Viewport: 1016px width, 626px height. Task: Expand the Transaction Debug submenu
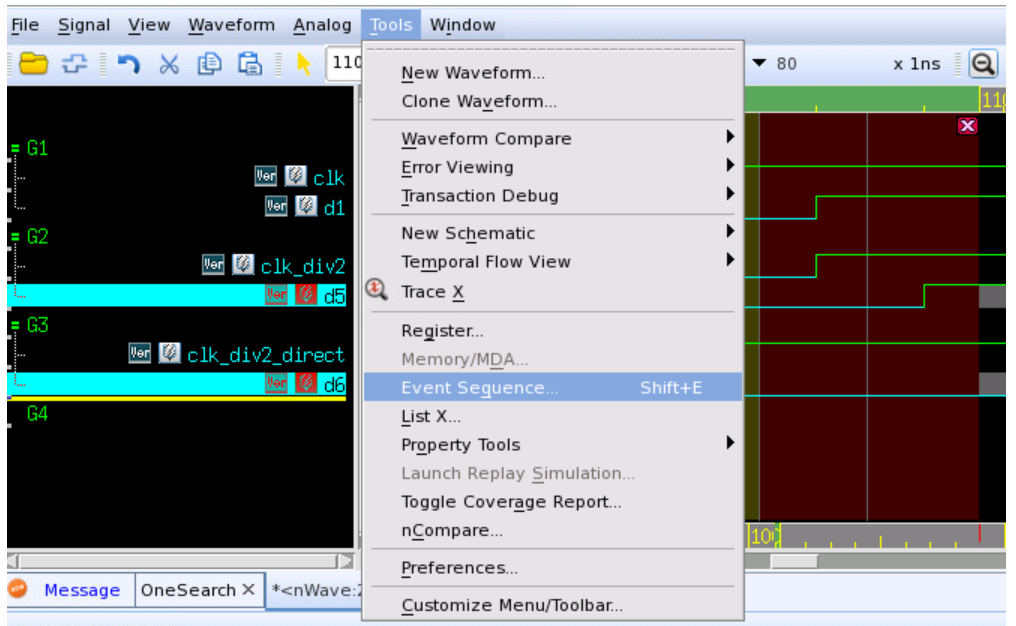click(730, 194)
